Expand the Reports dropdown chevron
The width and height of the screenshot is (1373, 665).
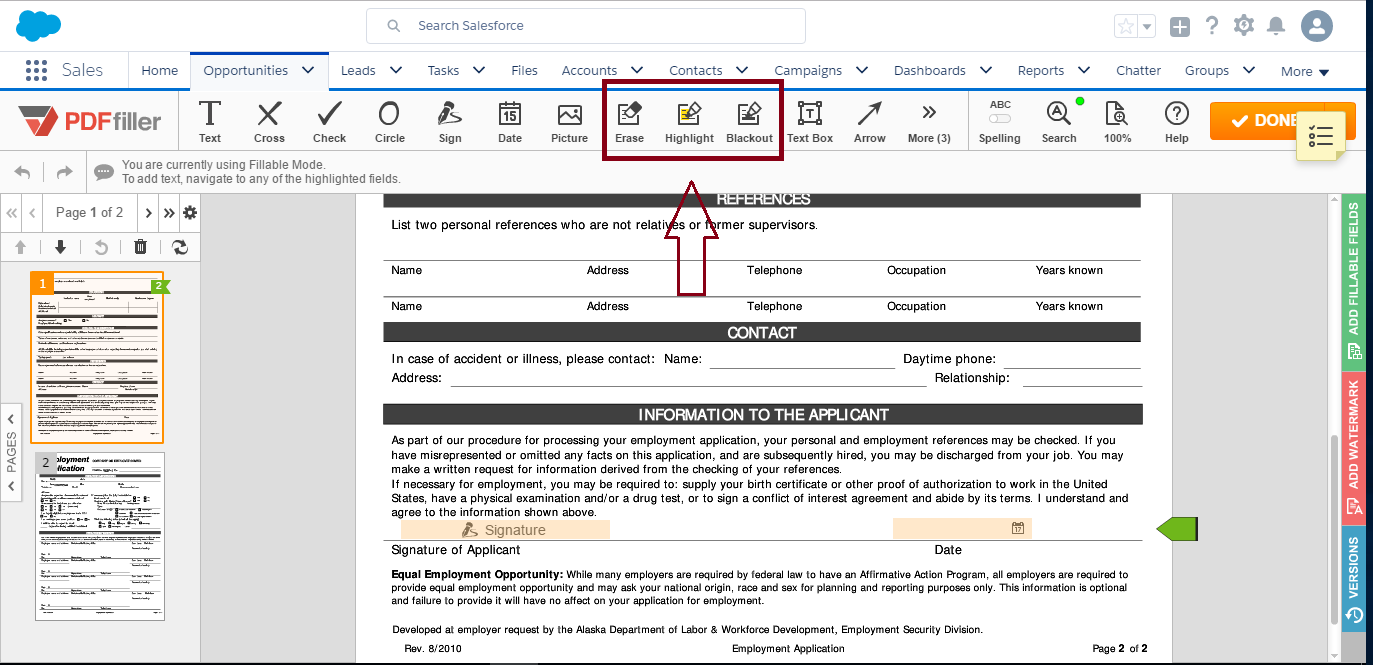tap(1084, 70)
